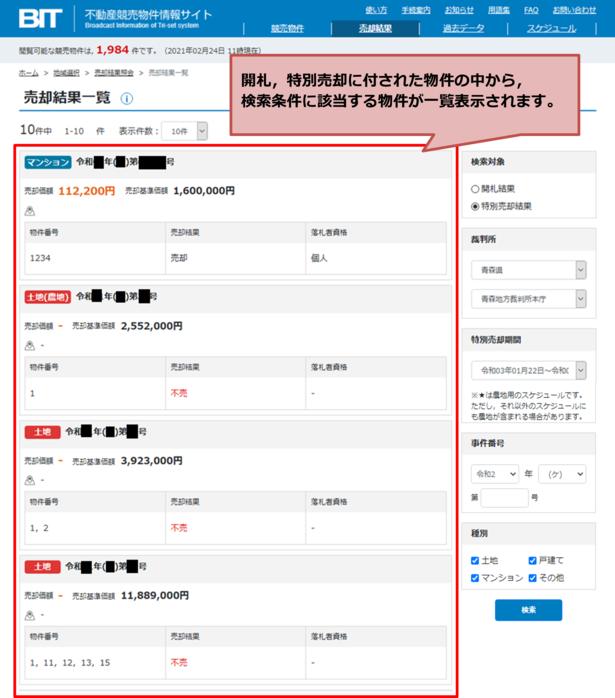Click the 事件番号 number input field
The width and height of the screenshot is (615, 698).
tap(504, 497)
